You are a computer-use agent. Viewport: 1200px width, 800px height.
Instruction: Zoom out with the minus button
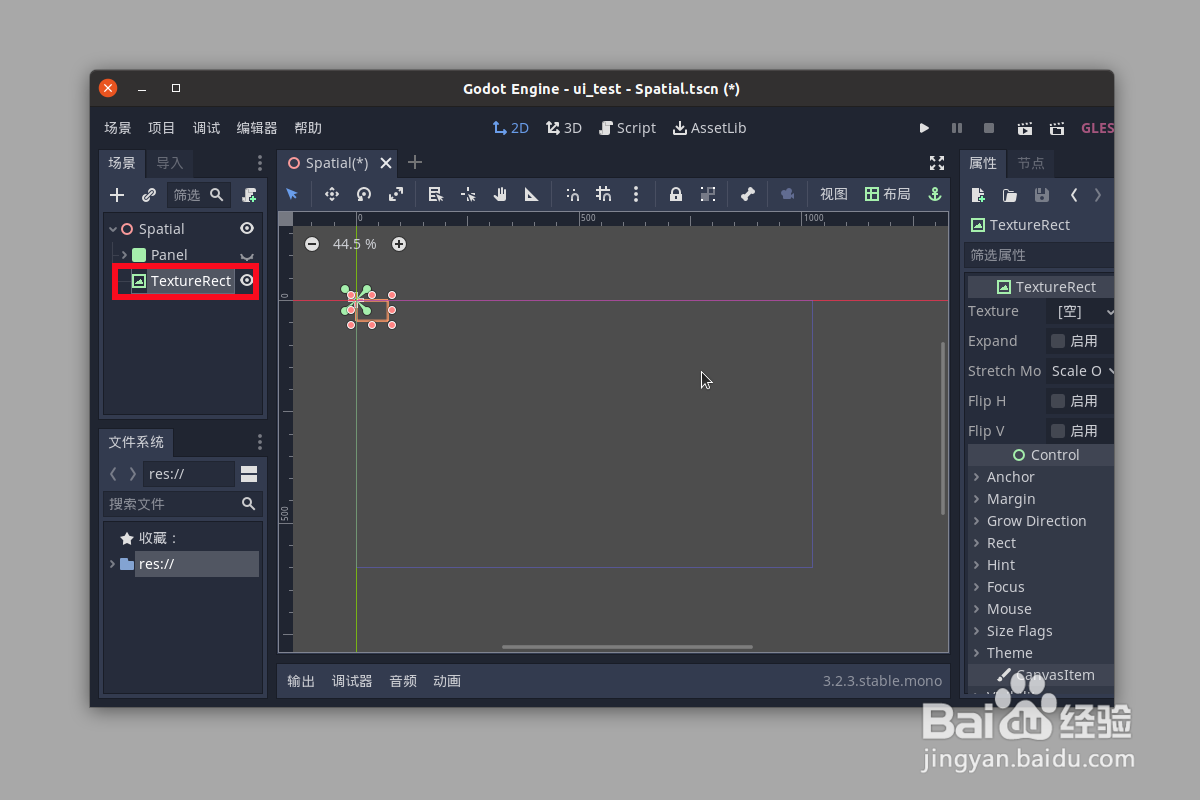(312, 244)
